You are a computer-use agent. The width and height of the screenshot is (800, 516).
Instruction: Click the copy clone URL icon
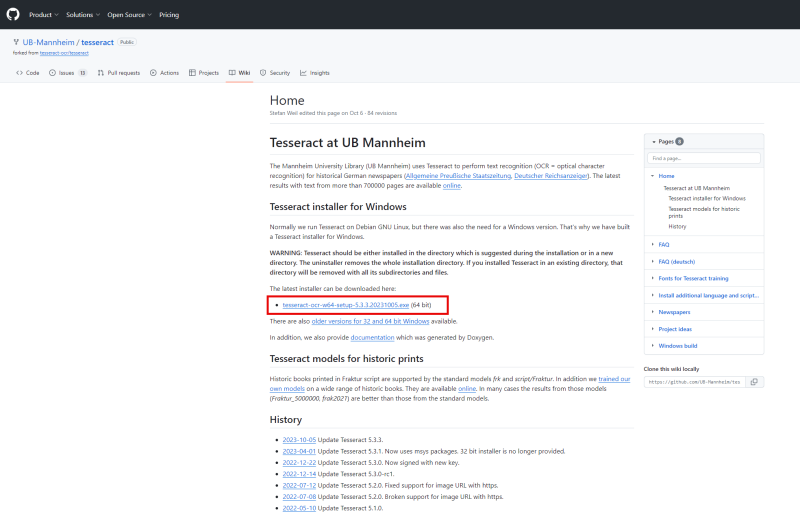coord(755,381)
